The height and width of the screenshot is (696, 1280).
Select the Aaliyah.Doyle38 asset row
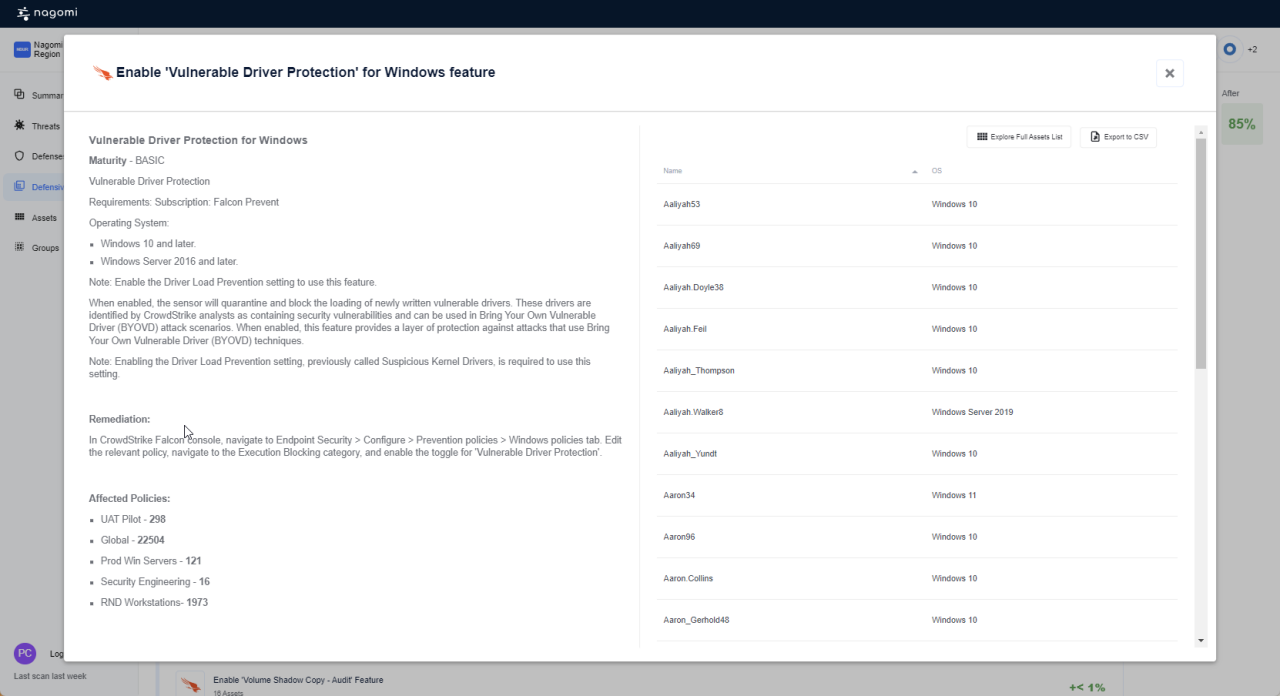click(x=917, y=287)
